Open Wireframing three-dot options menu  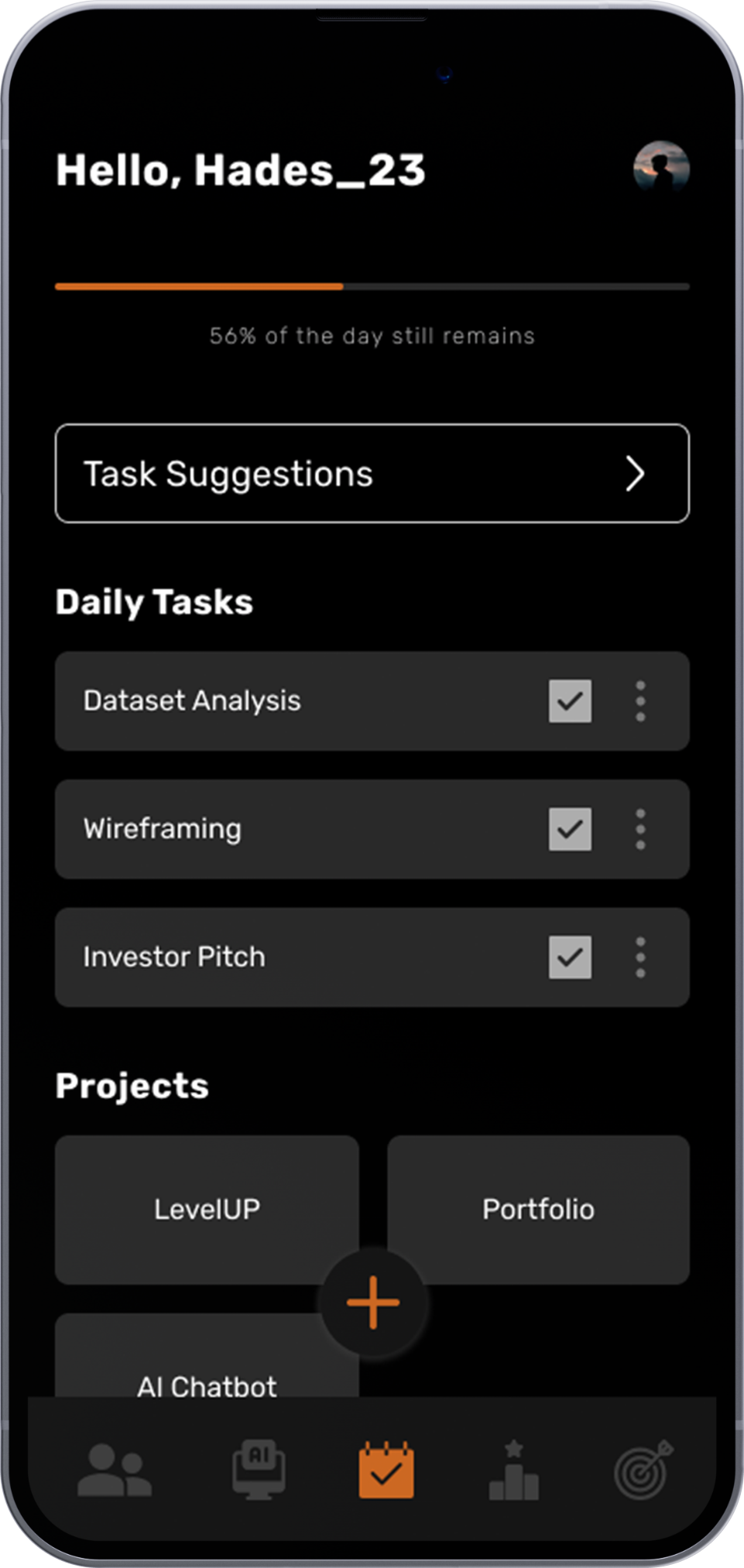point(640,829)
